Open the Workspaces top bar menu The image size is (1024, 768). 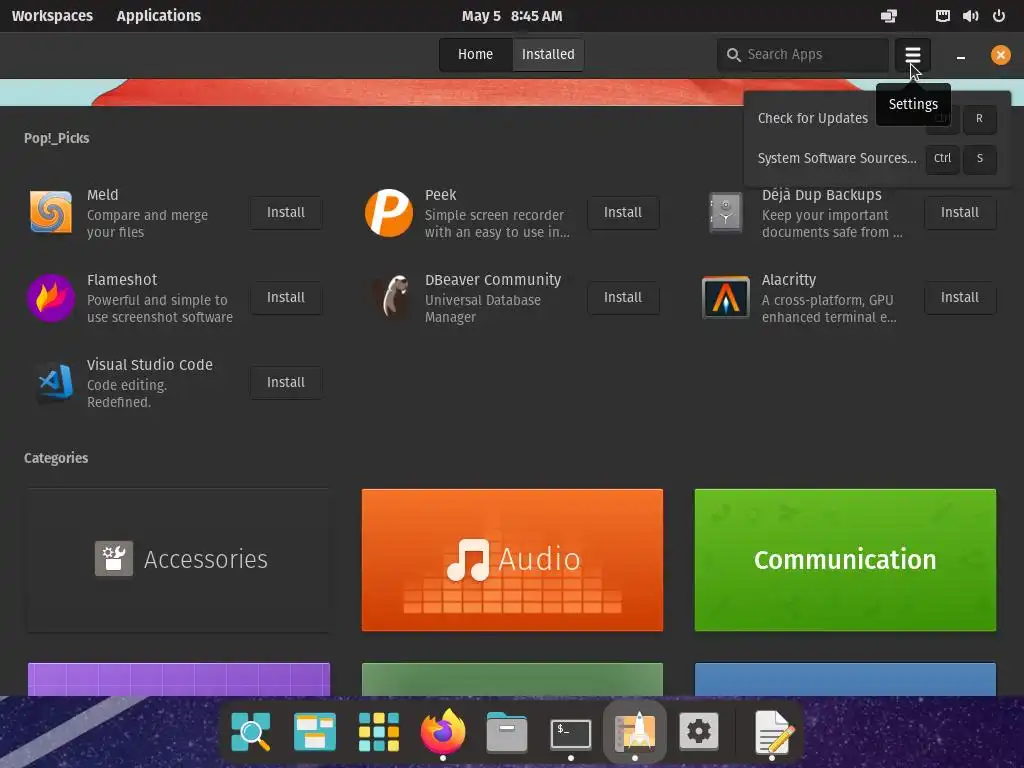tap(52, 16)
